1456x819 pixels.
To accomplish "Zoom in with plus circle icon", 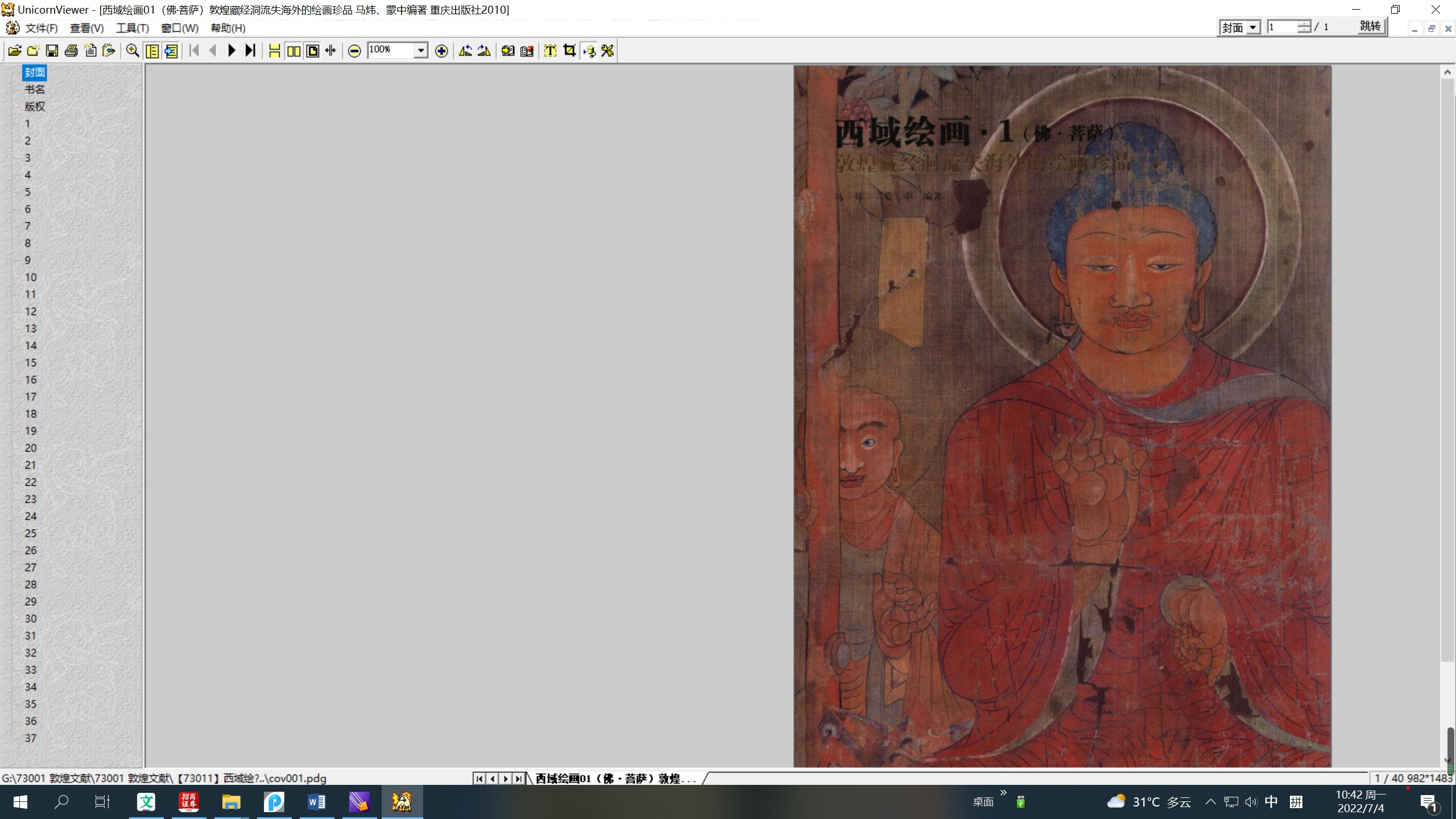I will (x=441, y=51).
